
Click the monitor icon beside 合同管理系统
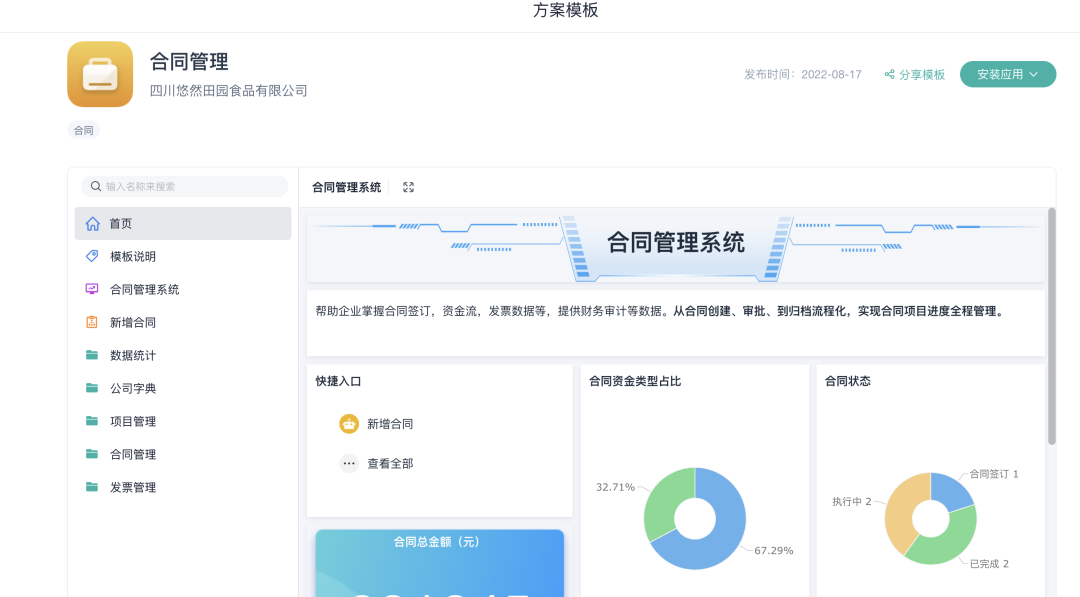[92, 289]
